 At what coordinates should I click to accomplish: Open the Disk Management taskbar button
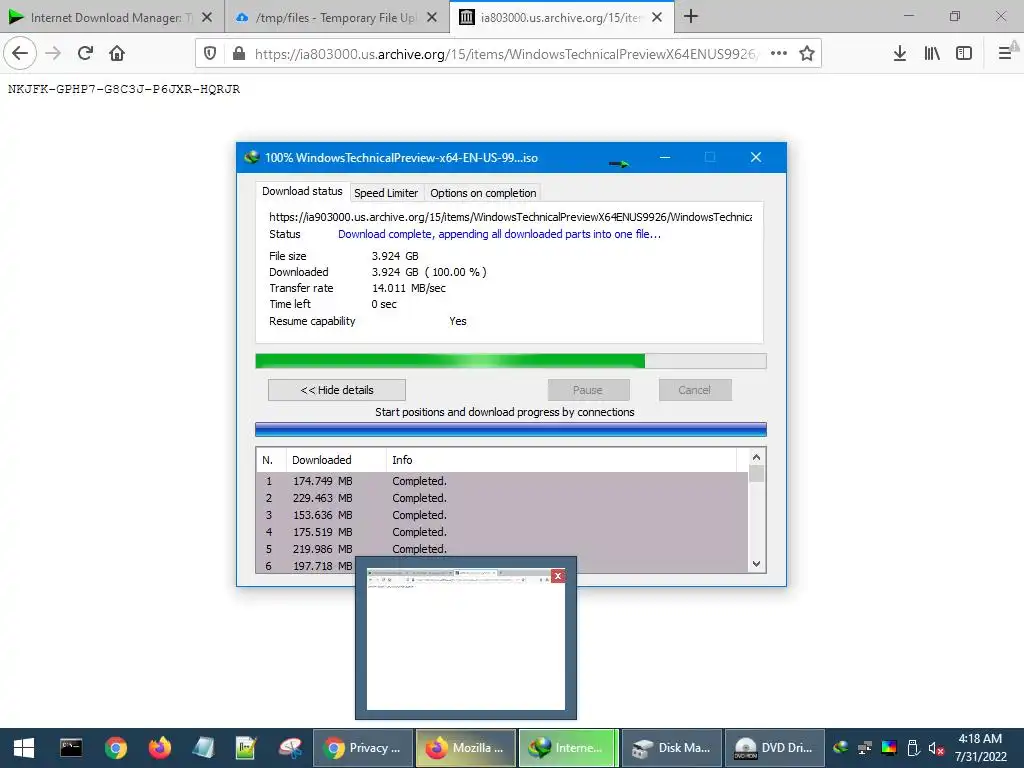671,748
